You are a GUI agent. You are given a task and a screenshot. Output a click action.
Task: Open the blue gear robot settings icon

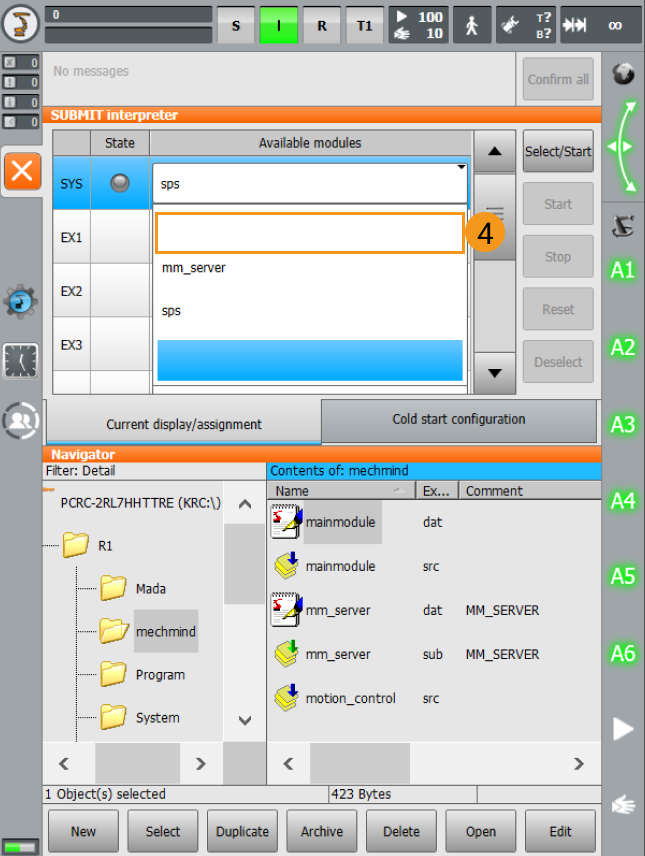(21, 301)
